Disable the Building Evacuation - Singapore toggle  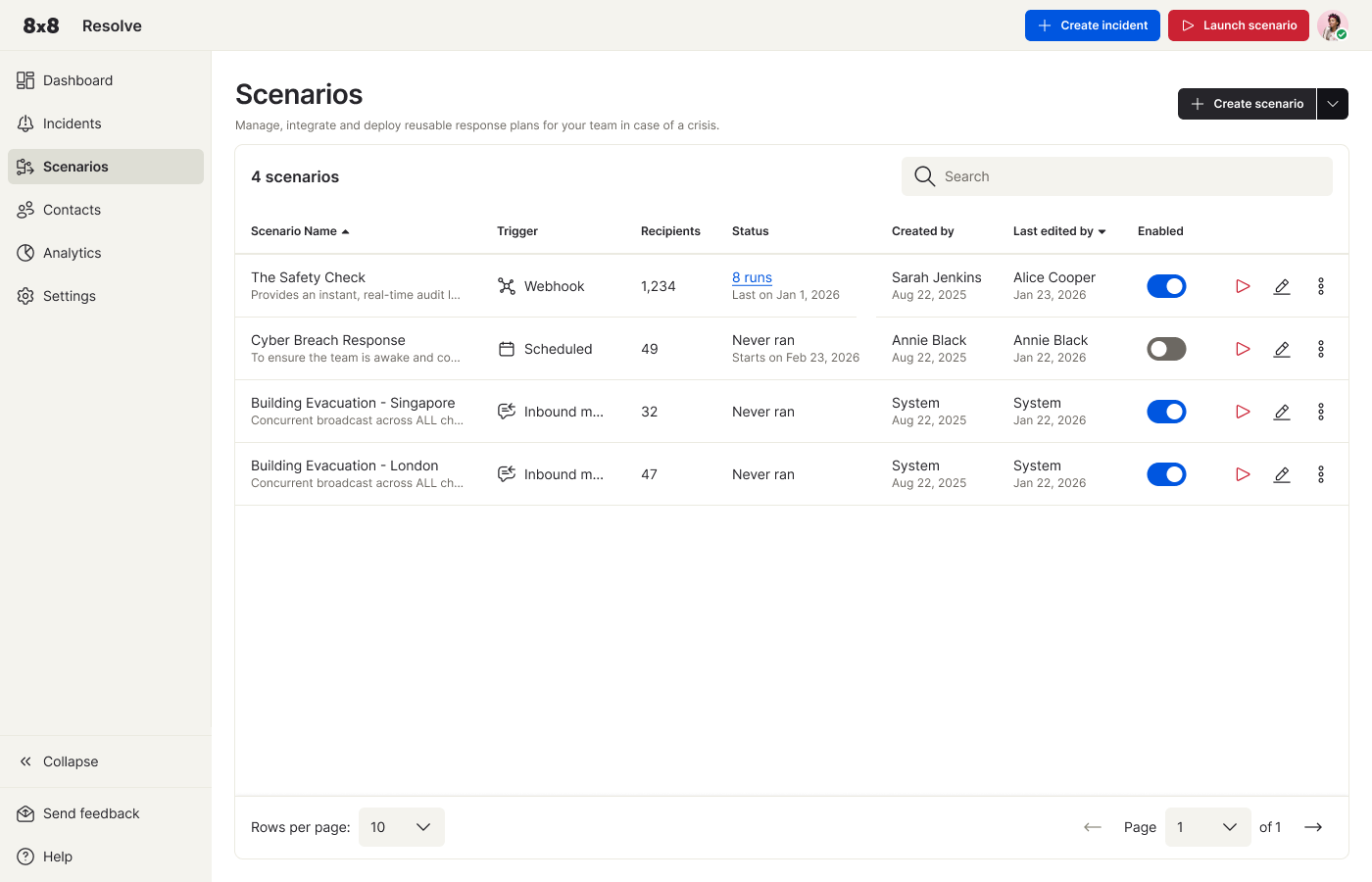pyautogui.click(x=1166, y=412)
